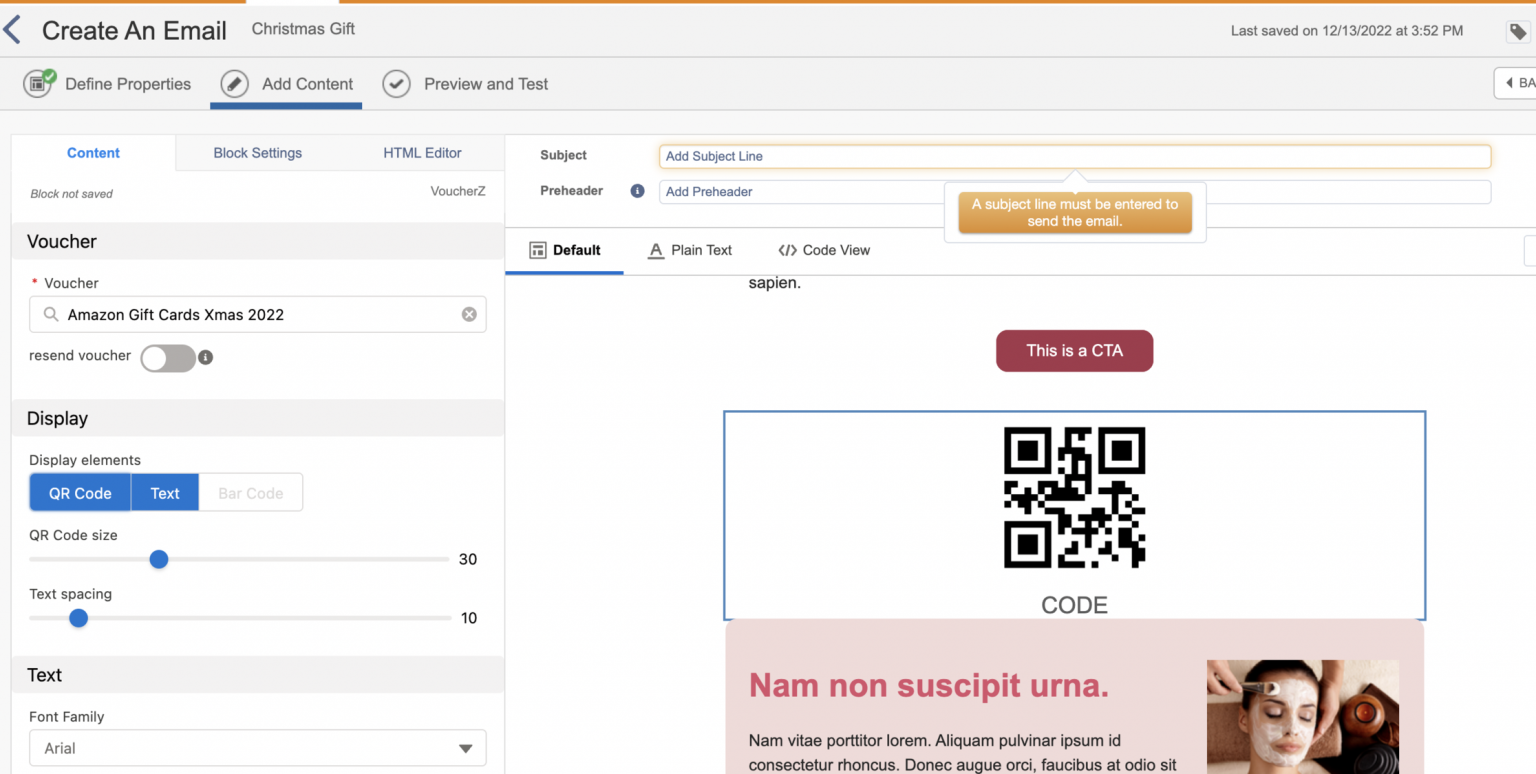Open the tag icon at top right
Viewport: 1536px width, 774px height.
pos(1516,31)
